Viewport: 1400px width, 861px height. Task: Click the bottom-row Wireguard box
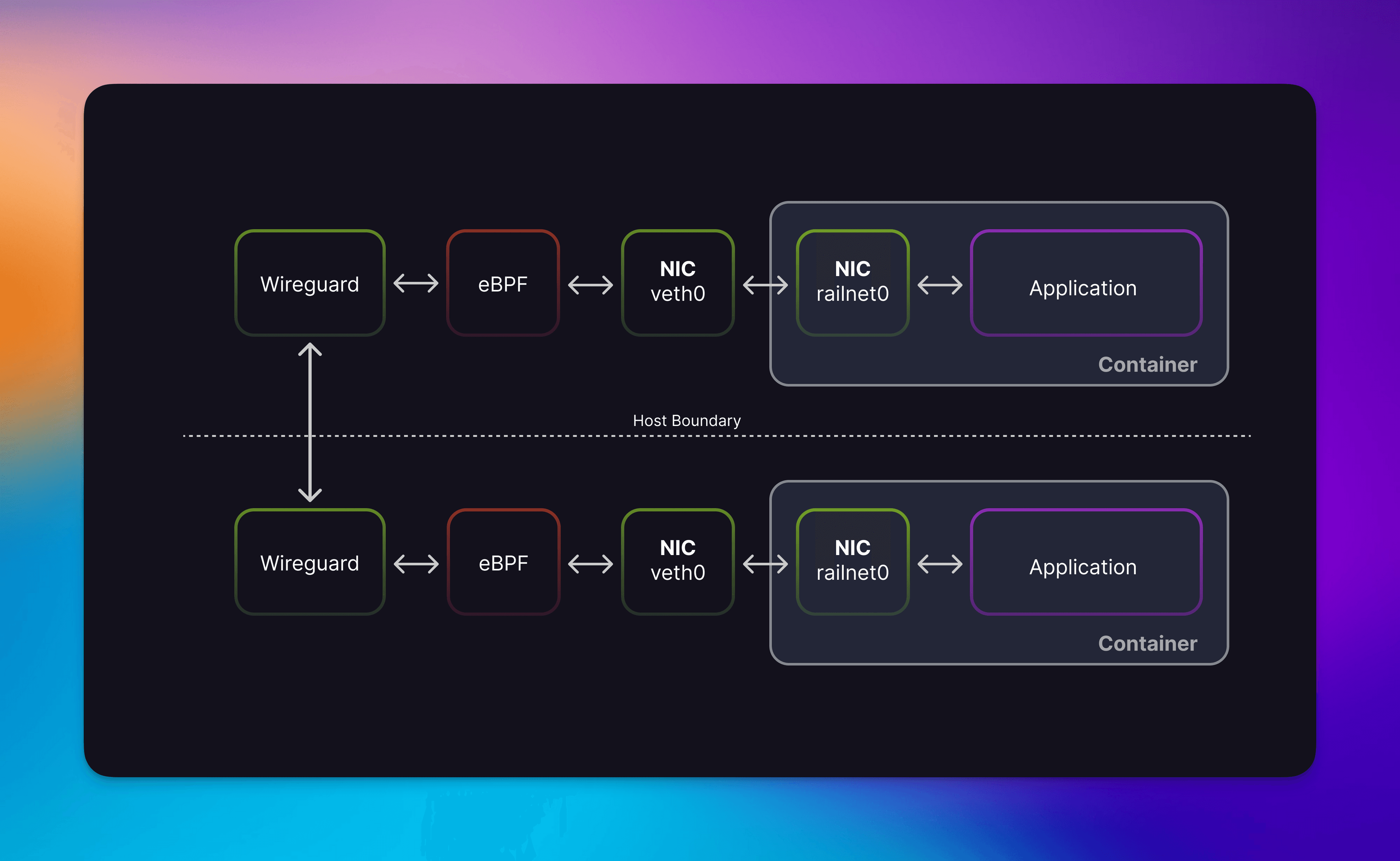click(x=310, y=562)
